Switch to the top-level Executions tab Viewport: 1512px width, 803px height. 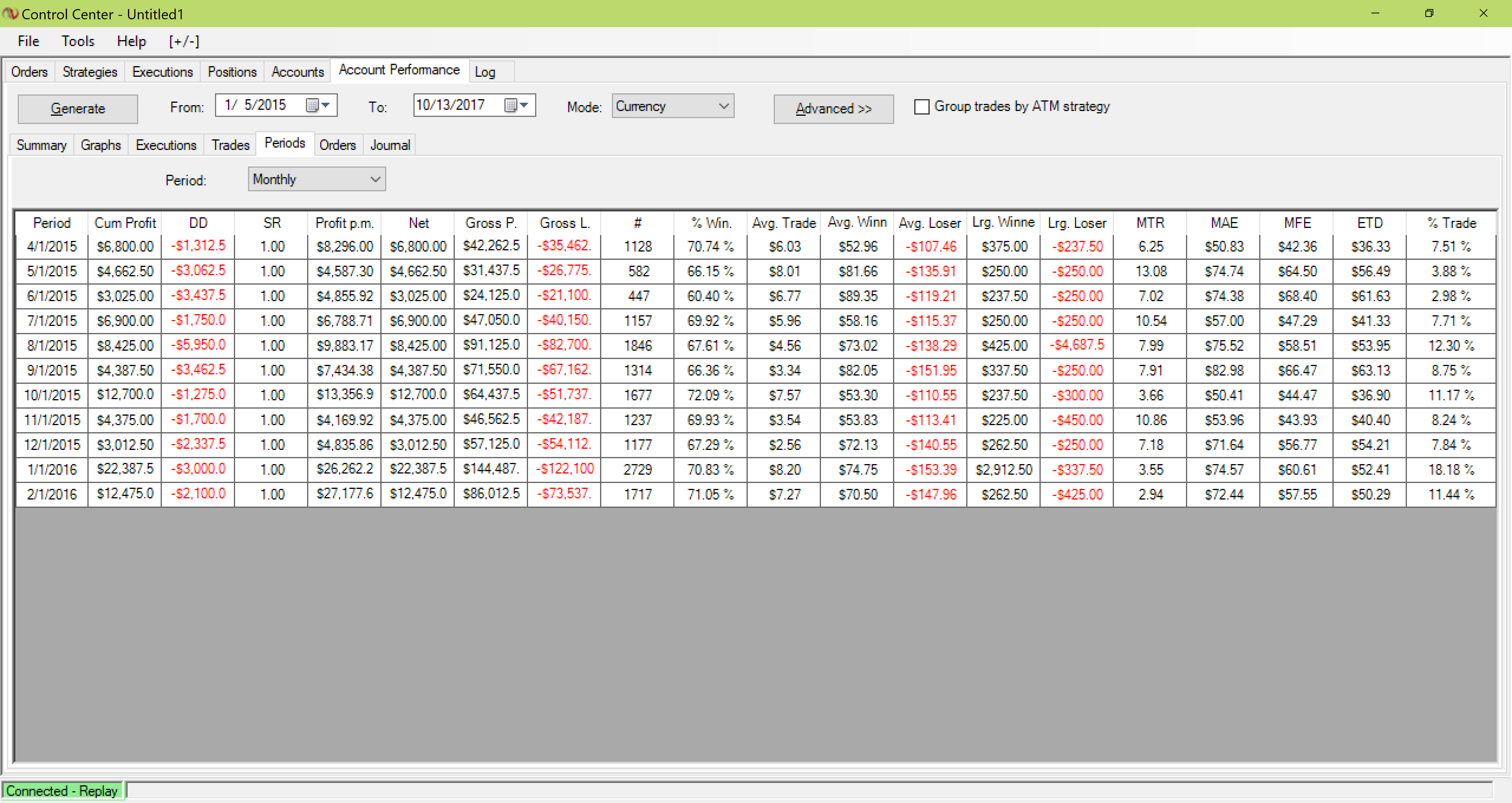coord(163,72)
